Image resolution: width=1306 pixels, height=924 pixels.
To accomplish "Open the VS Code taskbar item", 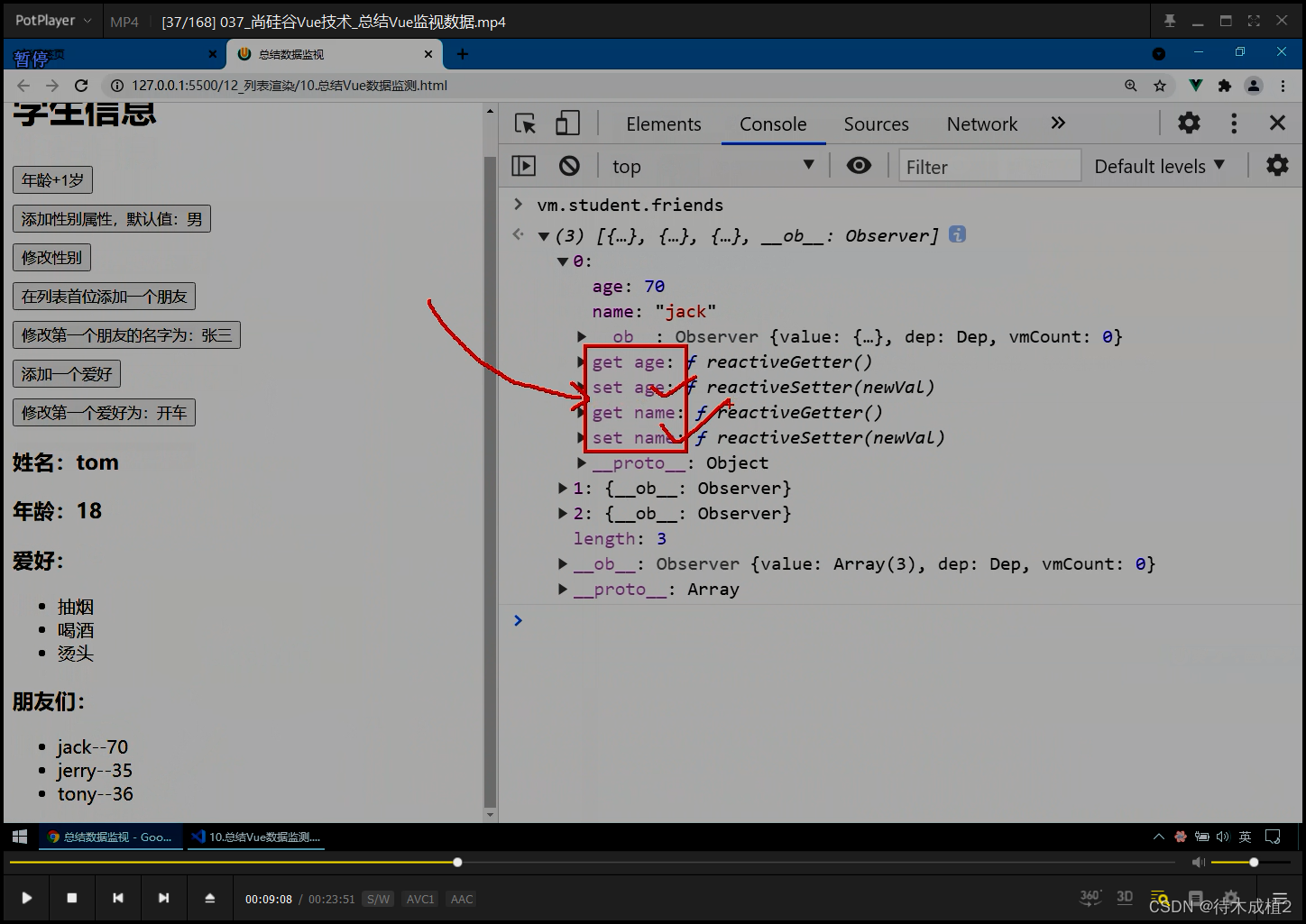I will click(x=258, y=837).
